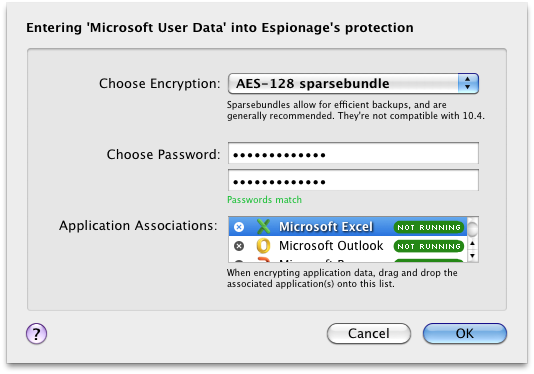This screenshot has height=374, width=534.
Task: Click the blue encryption popup arrows
Action: click(x=468, y=83)
